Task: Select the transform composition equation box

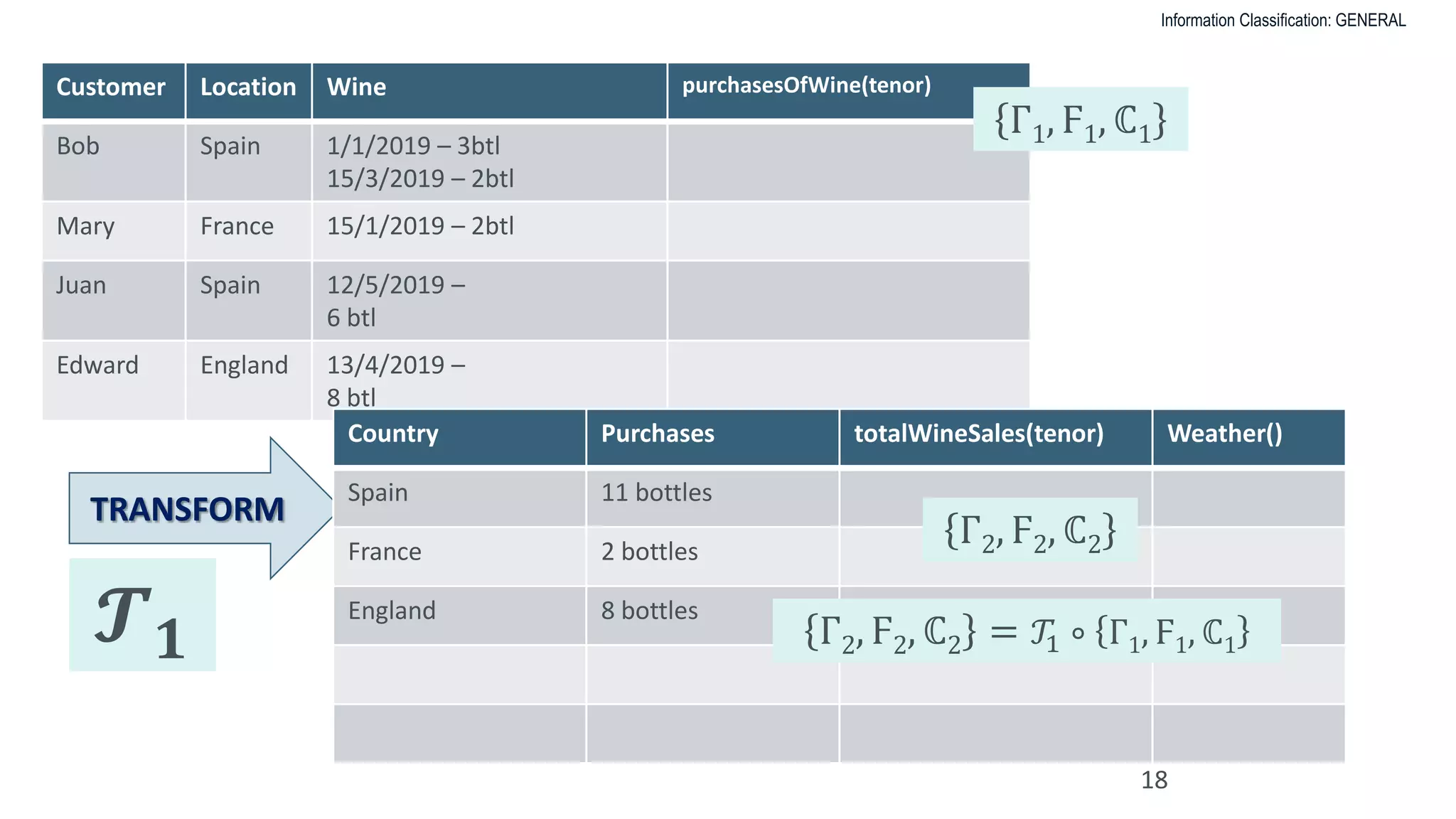Action: (1026, 631)
